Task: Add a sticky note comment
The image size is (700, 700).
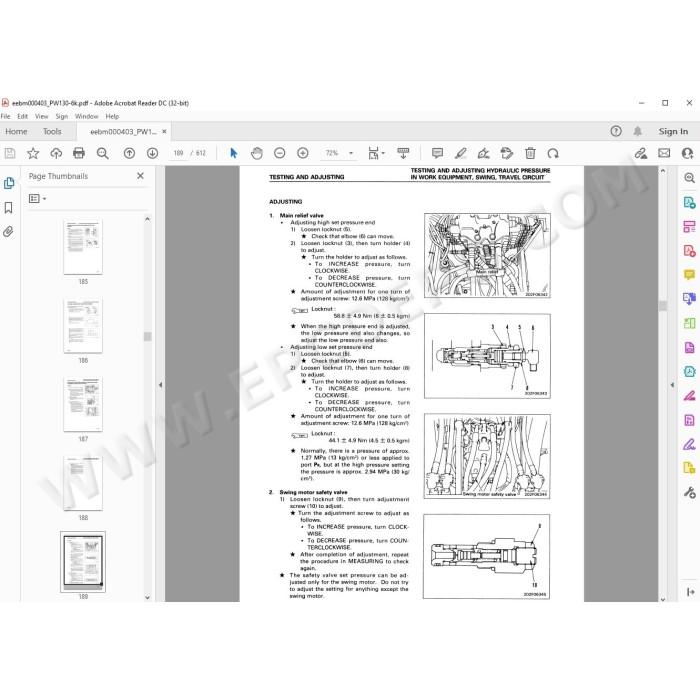Action: click(438, 154)
